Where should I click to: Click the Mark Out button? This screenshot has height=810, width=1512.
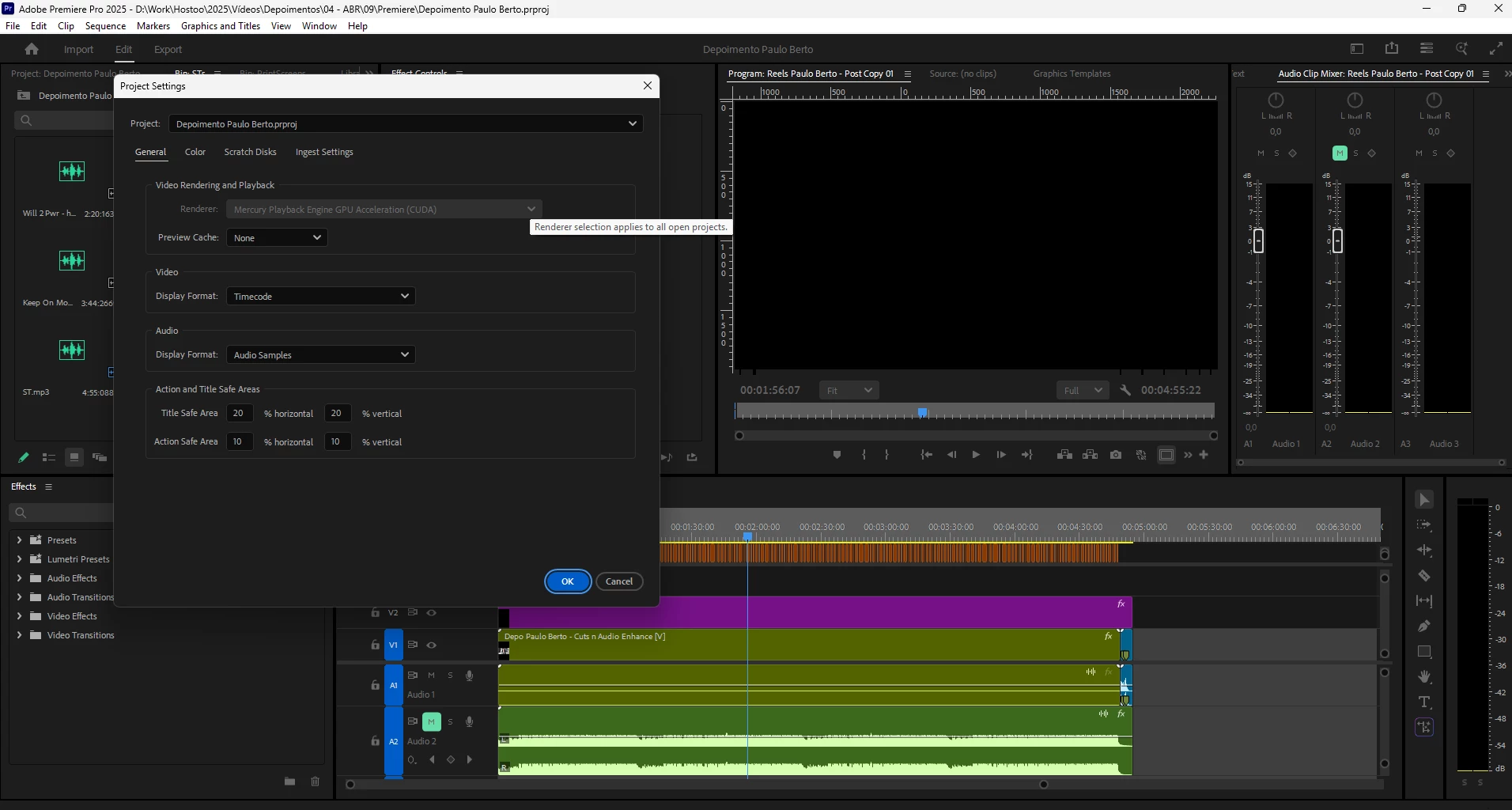[886, 455]
